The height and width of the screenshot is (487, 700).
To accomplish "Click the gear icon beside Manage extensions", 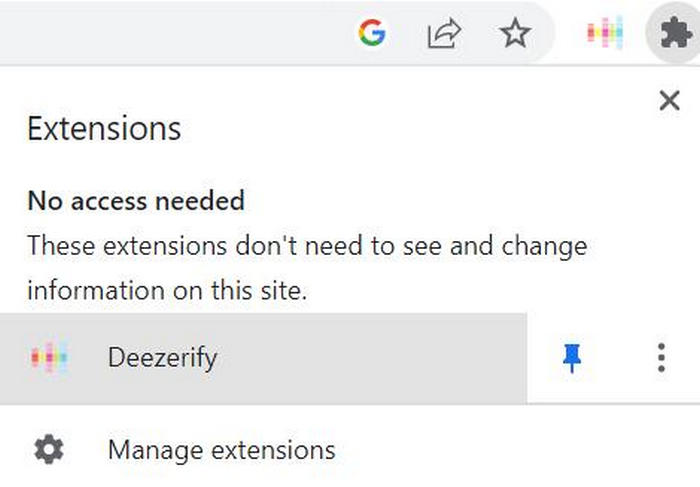I will pyautogui.click(x=49, y=449).
